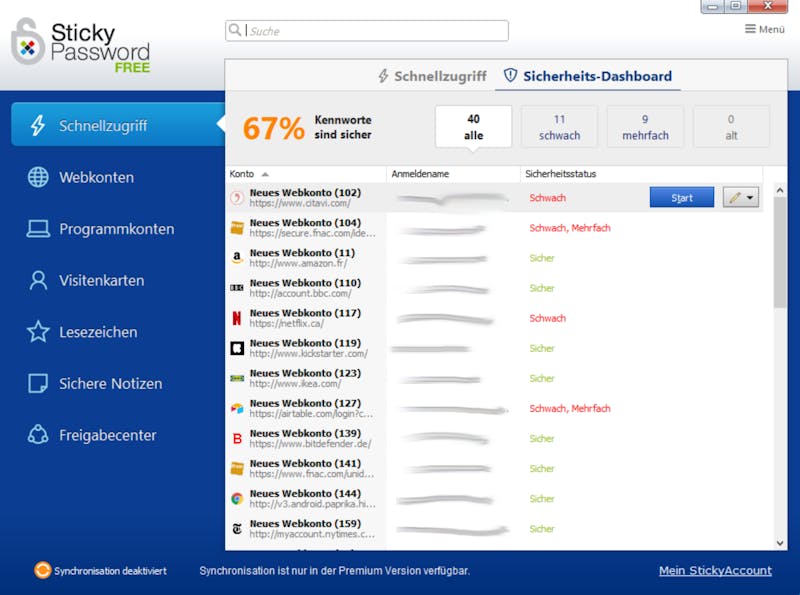Filter by 11 schwach passwords
Viewport: 800px width, 595px height.
tap(559, 127)
